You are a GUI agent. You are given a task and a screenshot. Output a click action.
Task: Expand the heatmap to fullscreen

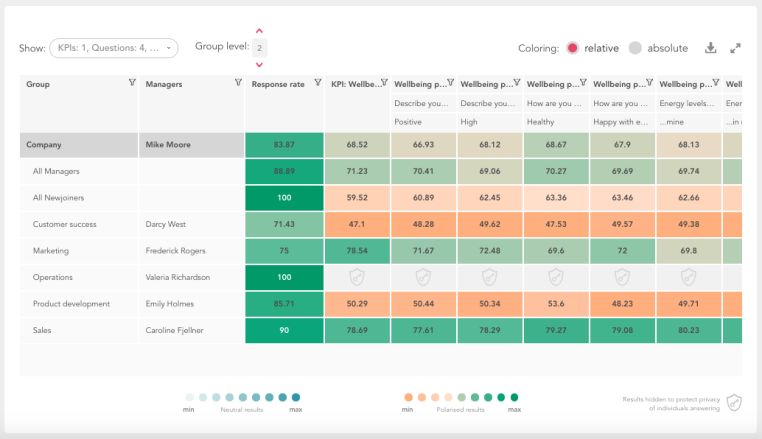735,48
